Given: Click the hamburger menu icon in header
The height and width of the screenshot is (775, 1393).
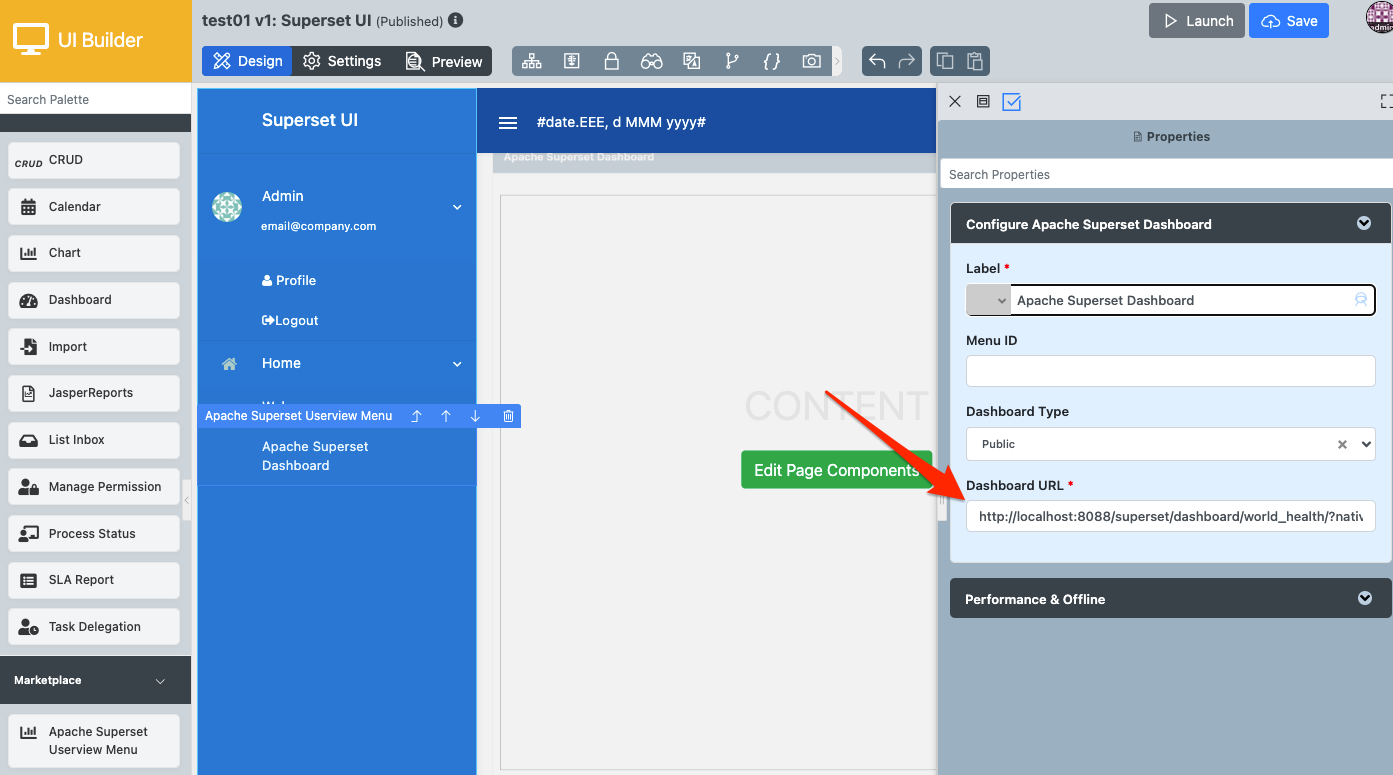Looking at the screenshot, I should [x=508, y=122].
